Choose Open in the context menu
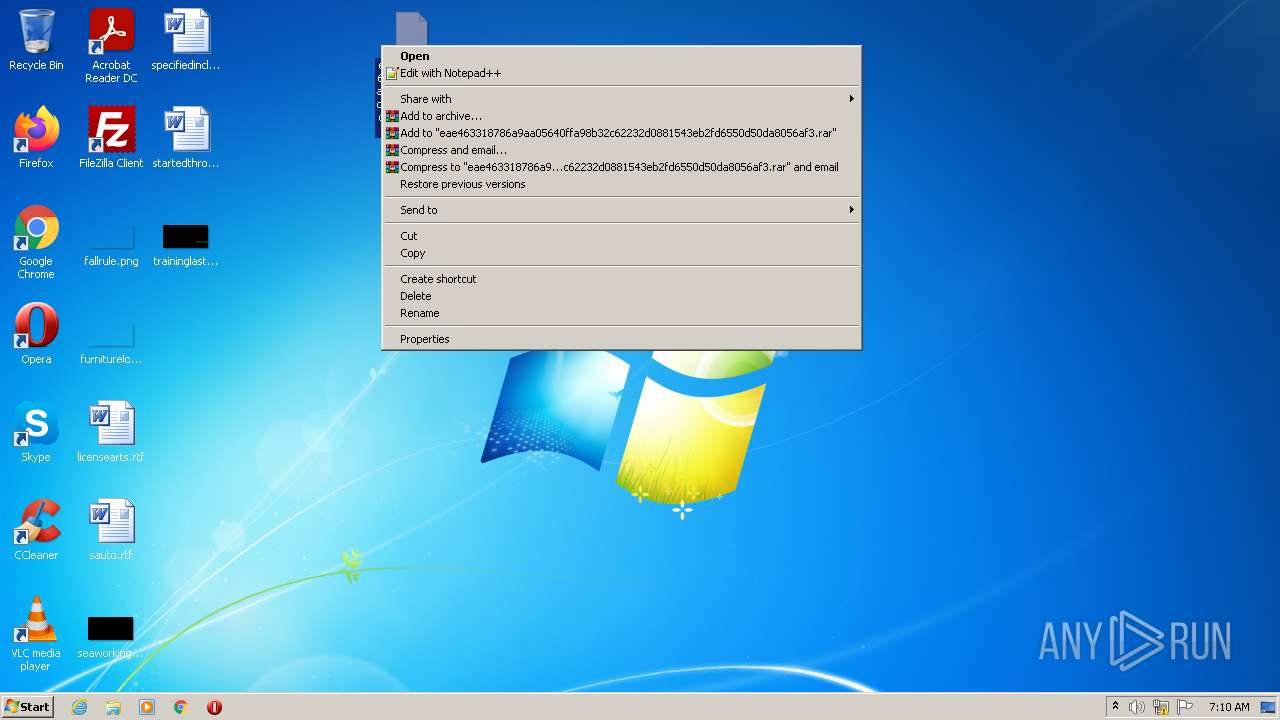This screenshot has width=1280, height=720. pyautogui.click(x=621, y=56)
